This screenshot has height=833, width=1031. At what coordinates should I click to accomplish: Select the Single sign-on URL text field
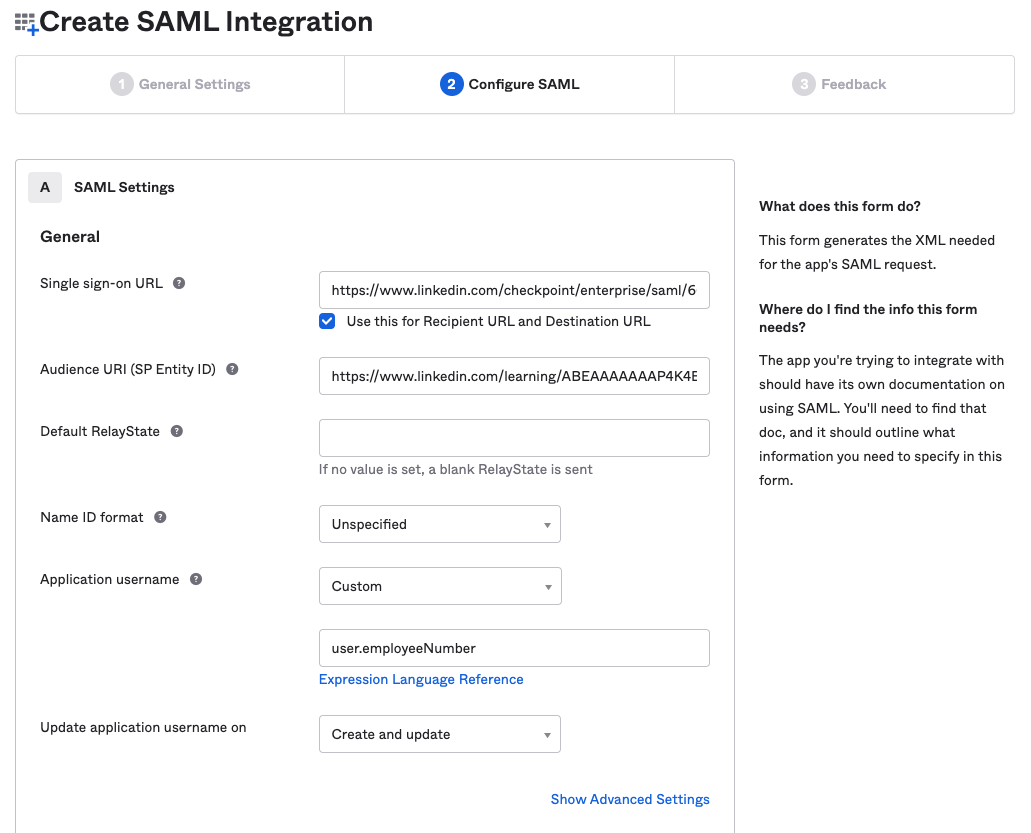(x=513, y=290)
